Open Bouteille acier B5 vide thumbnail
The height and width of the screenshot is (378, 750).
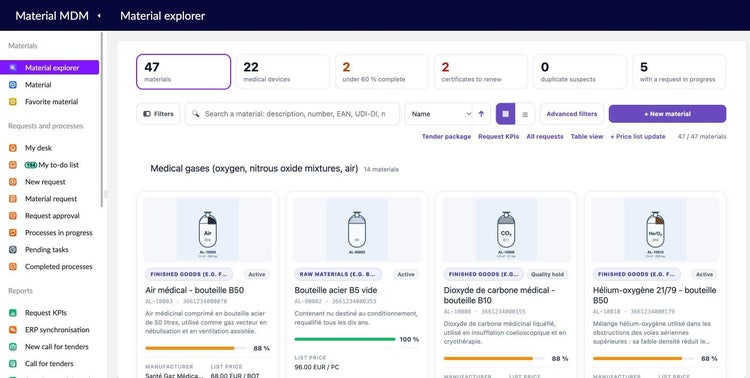[357, 230]
